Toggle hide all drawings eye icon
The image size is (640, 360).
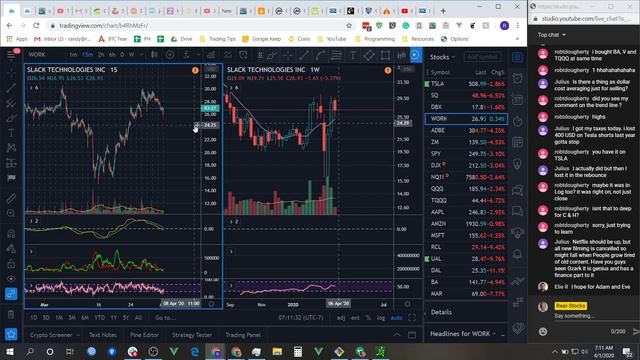tap(11, 279)
